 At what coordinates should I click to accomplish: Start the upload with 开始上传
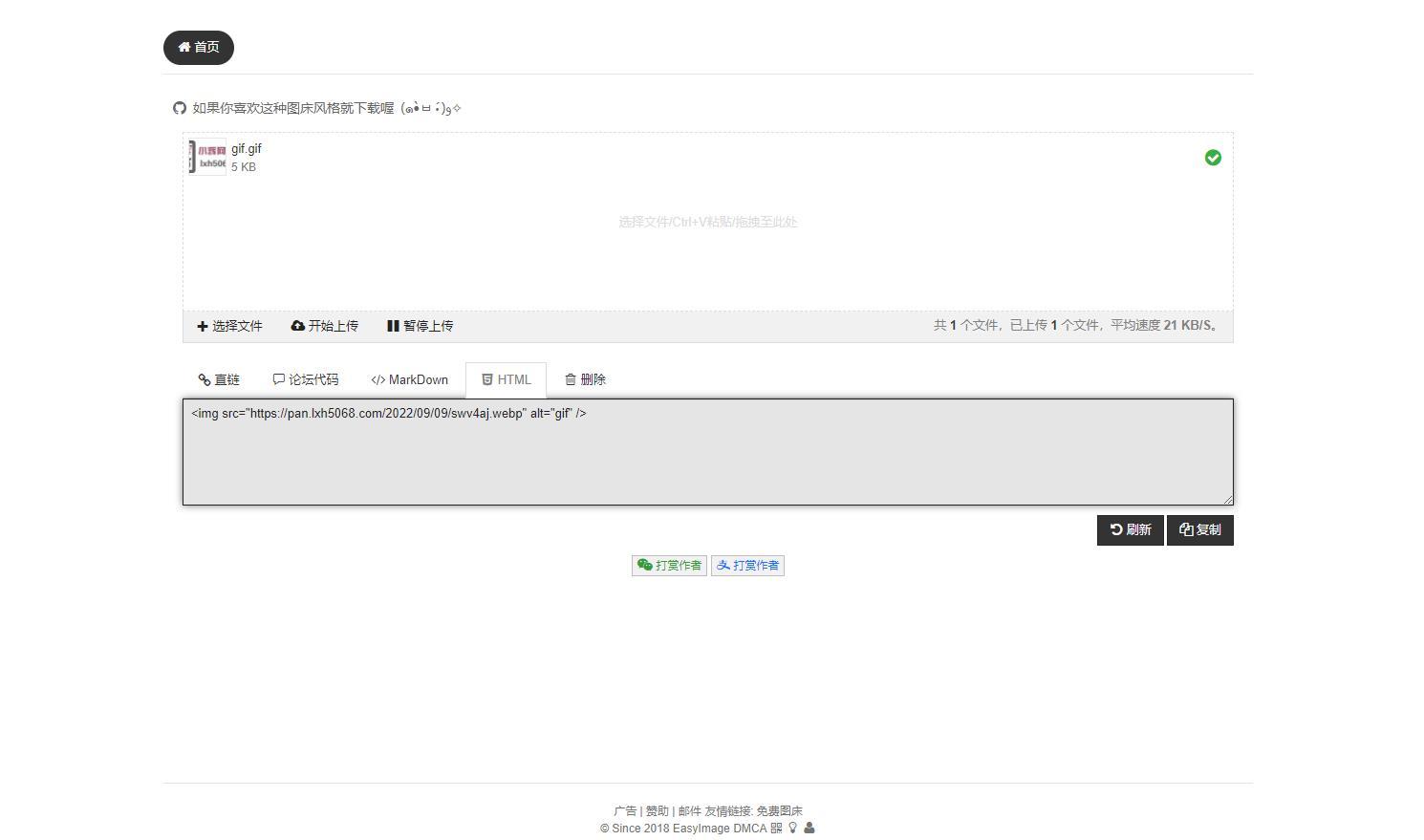(325, 326)
